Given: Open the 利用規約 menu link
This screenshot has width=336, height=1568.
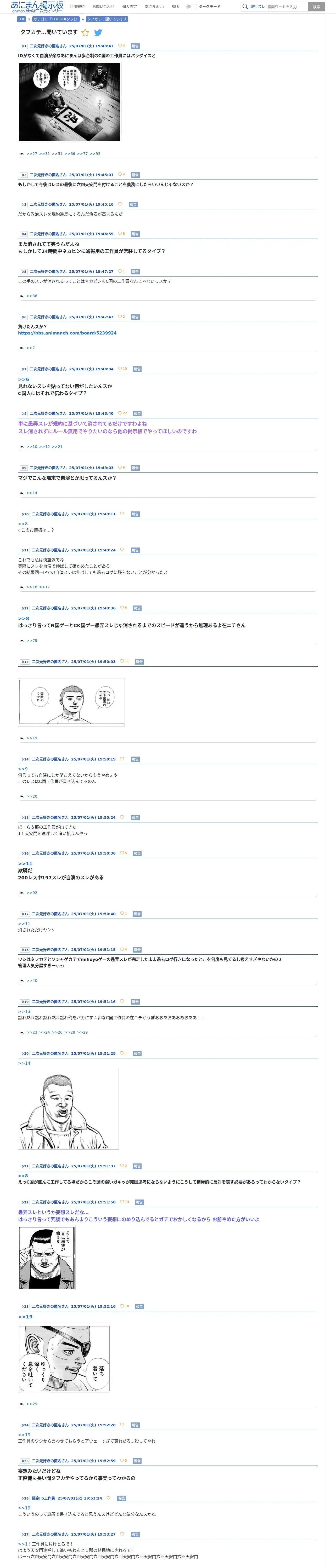Looking at the screenshot, I should click(77, 7).
